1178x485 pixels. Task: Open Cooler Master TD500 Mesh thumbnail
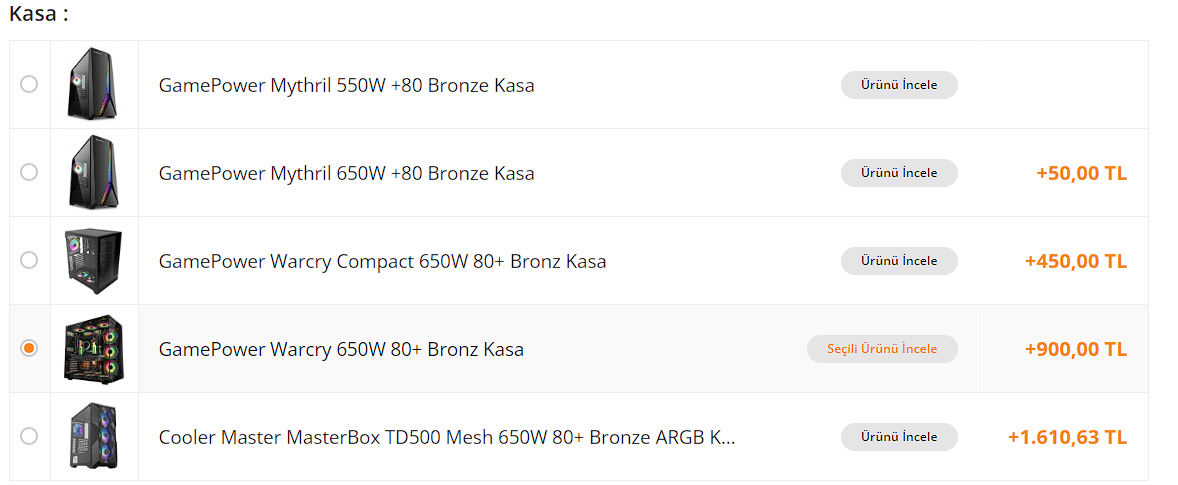[x=94, y=436]
